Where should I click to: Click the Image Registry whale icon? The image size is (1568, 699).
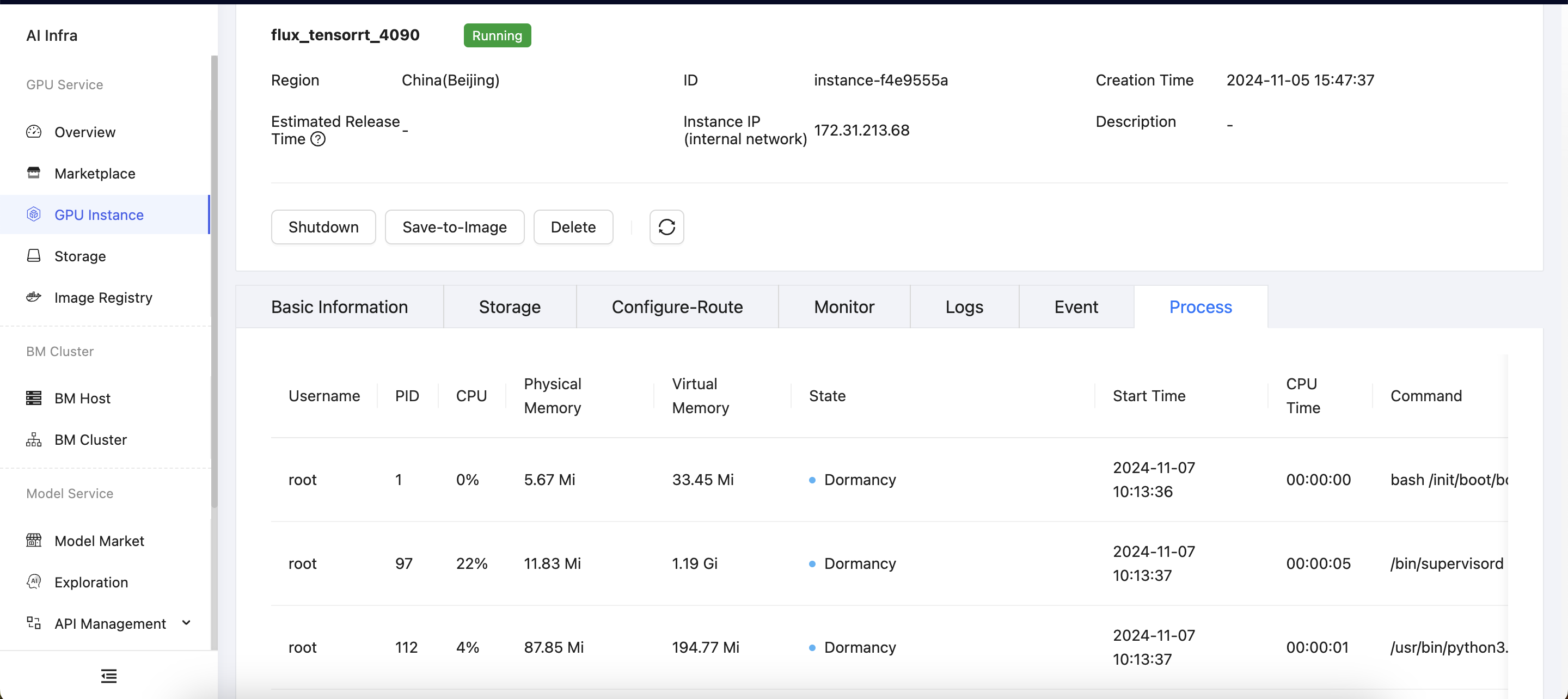click(x=33, y=297)
